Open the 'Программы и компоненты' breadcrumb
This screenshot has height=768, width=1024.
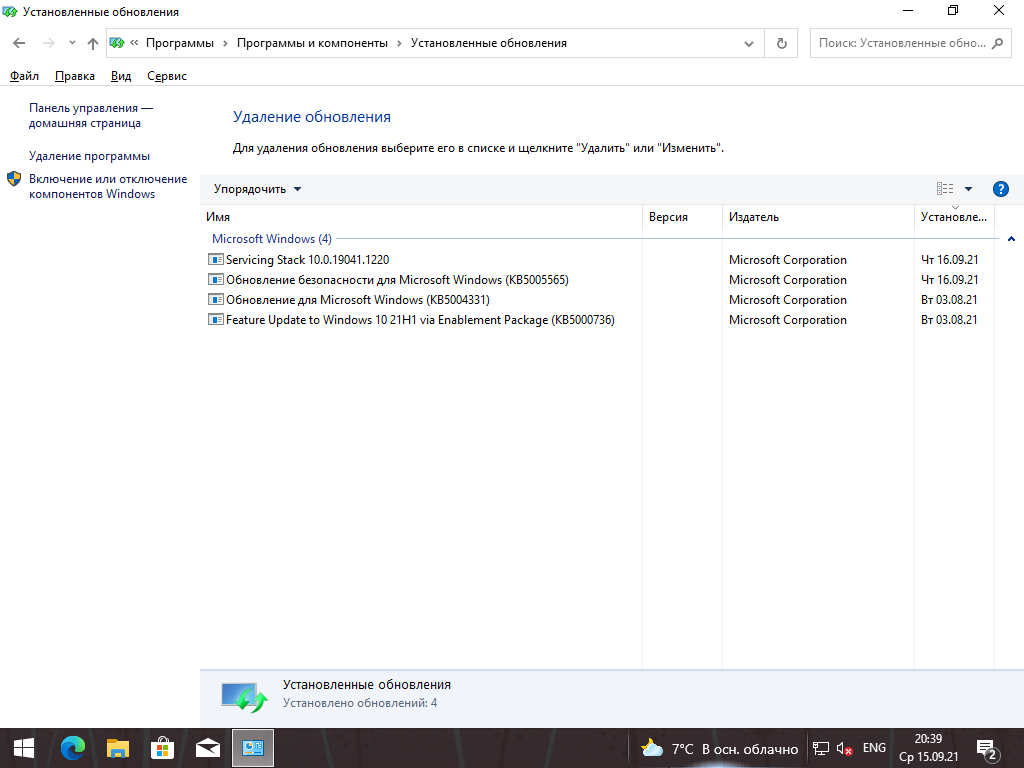[x=312, y=43]
